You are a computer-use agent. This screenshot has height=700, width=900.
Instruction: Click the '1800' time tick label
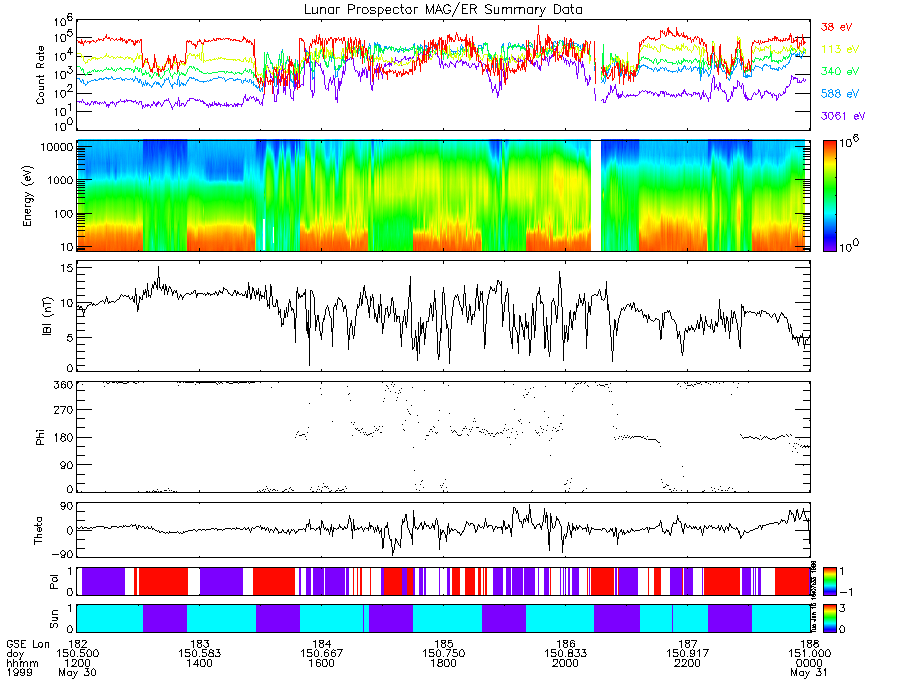[x=443, y=663]
